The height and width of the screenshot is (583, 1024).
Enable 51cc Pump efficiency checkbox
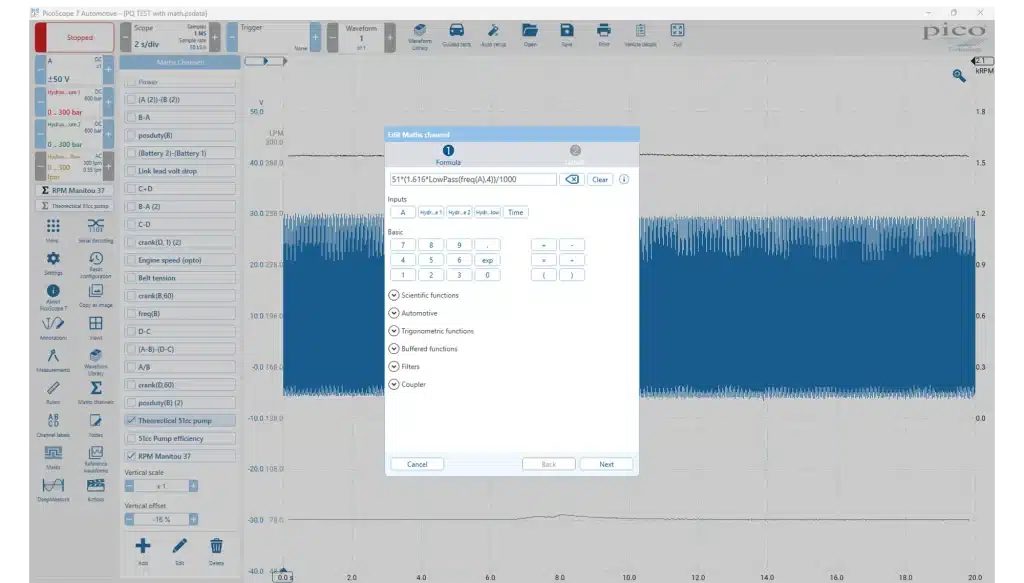(x=131, y=438)
